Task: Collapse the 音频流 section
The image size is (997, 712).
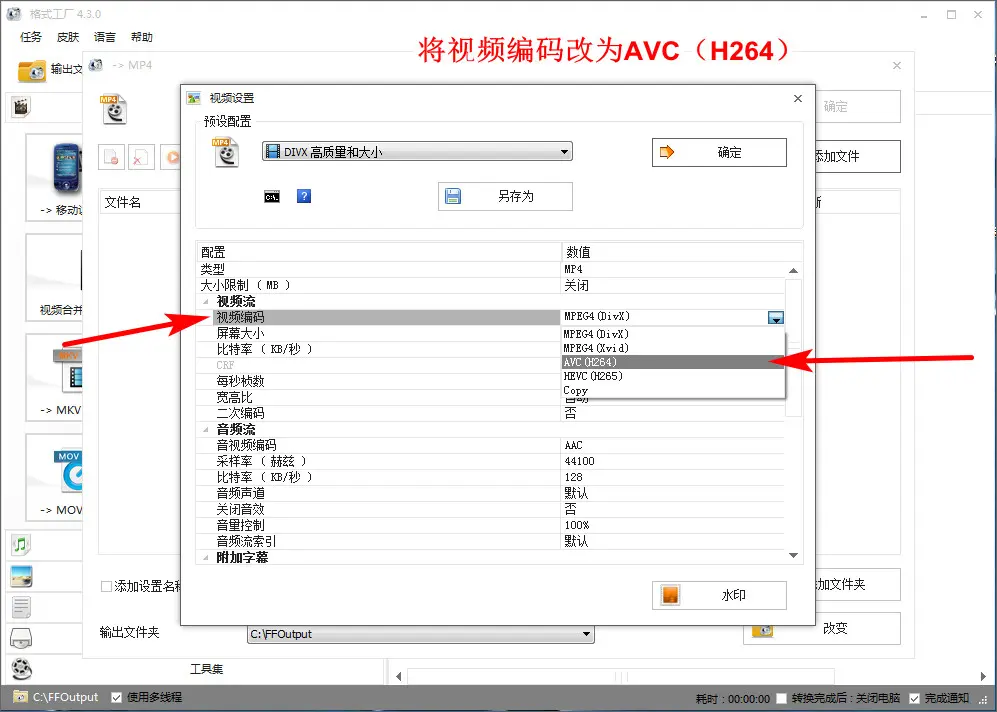Action: click(207, 429)
